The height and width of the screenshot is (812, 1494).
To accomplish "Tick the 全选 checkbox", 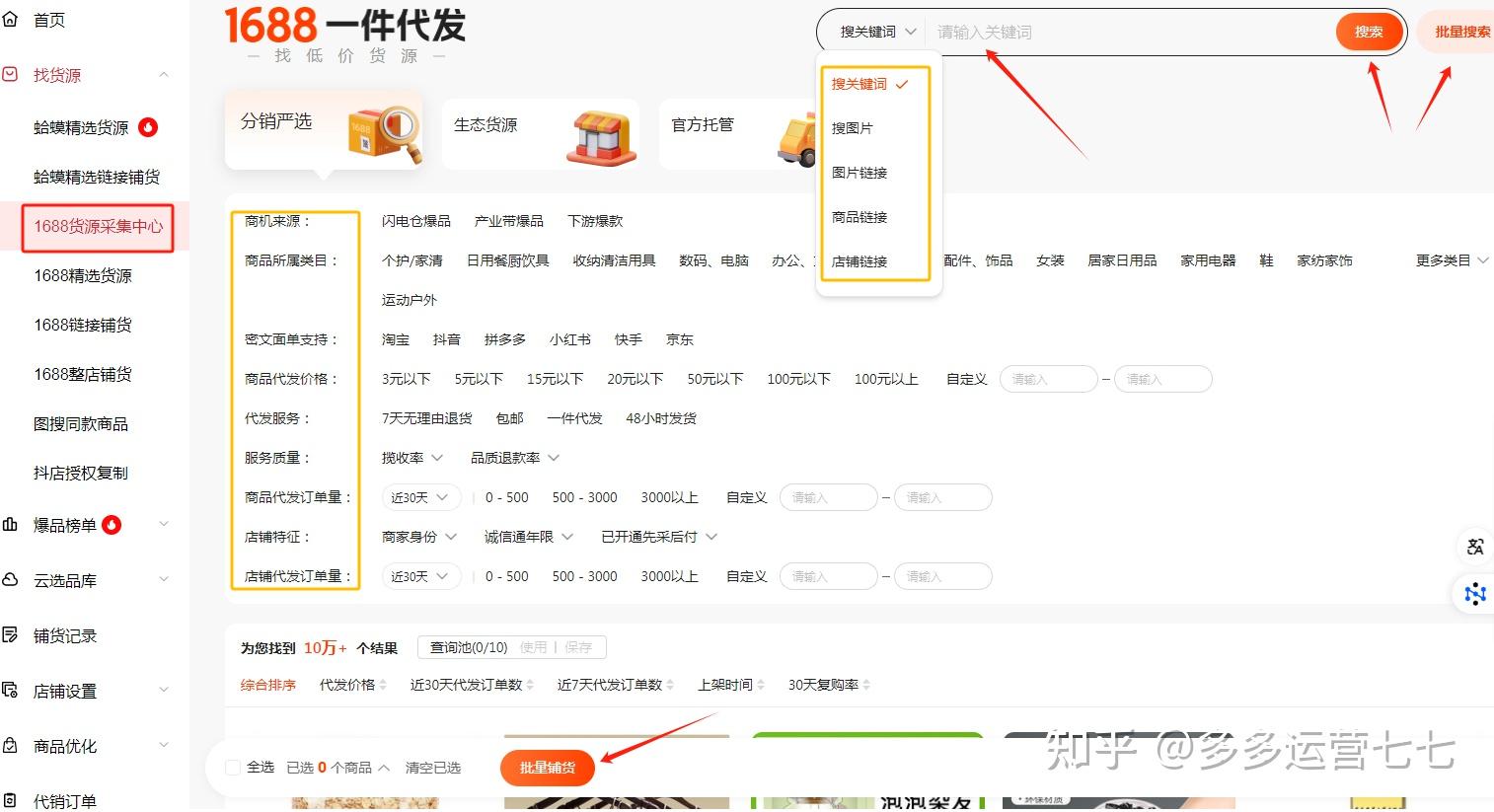I will 233,768.
